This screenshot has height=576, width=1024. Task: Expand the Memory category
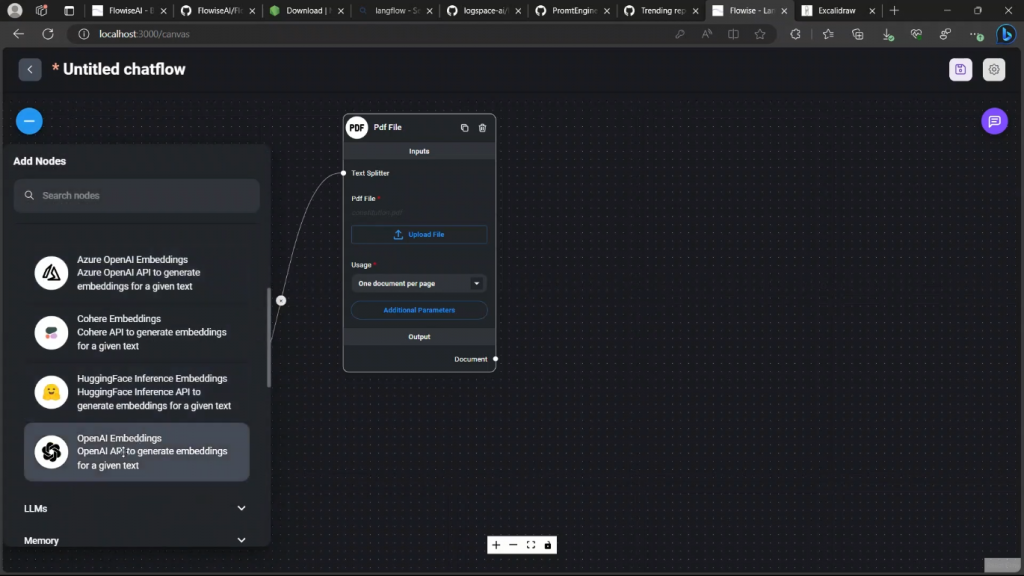tap(136, 540)
